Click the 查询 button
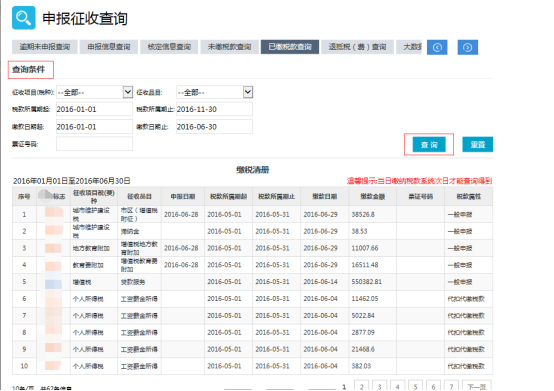This screenshot has height=391, width=554. pos(429,144)
